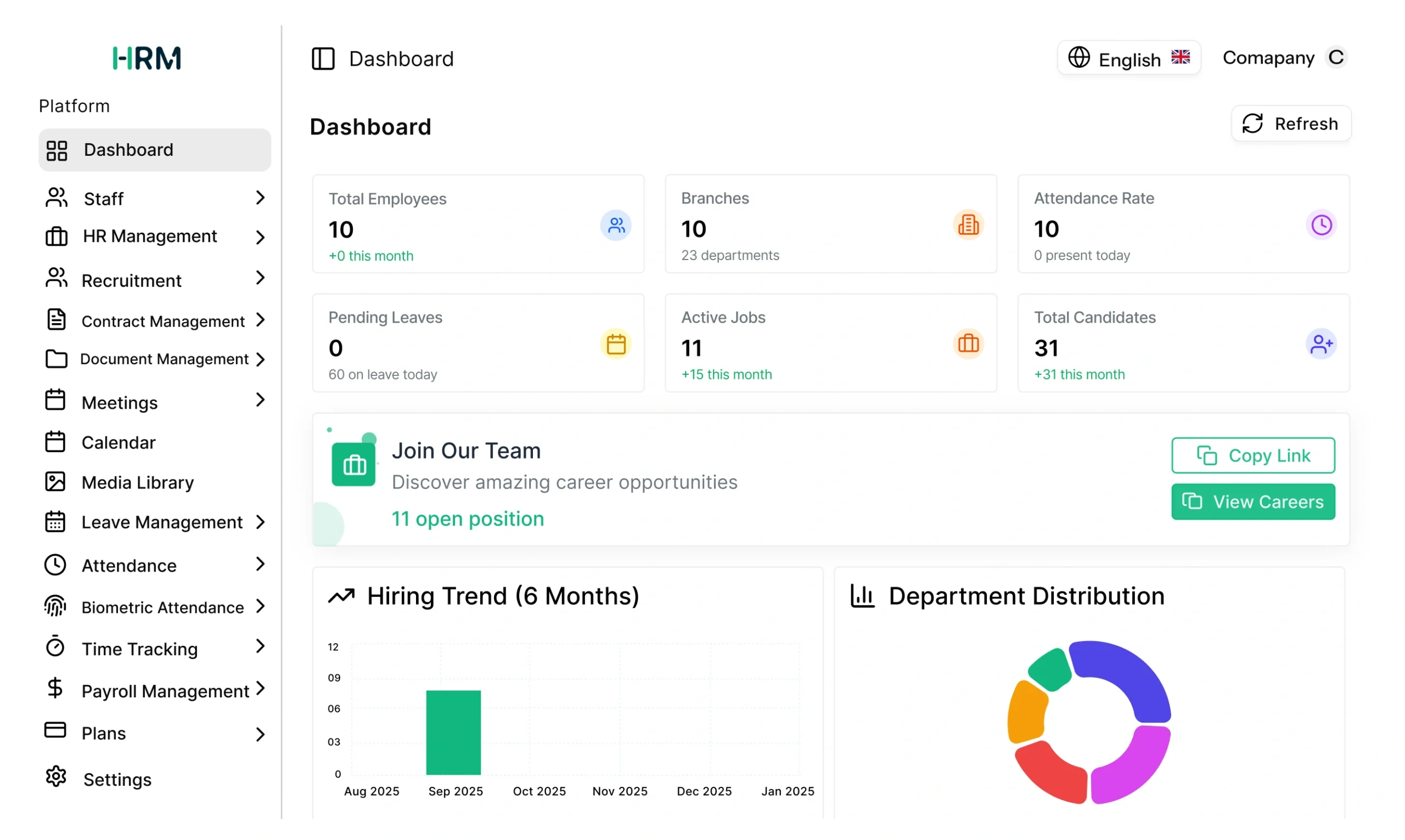Click the refresh icon beside Comapany name
Image resolution: width=1405 pixels, height=840 pixels.
pyautogui.click(x=1336, y=57)
